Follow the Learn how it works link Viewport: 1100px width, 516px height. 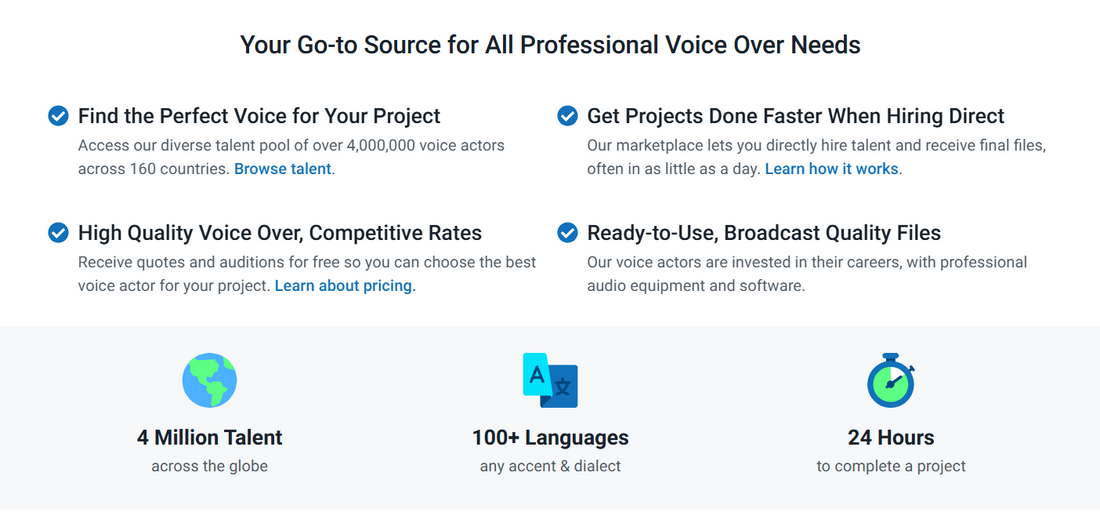(x=831, y=169)
